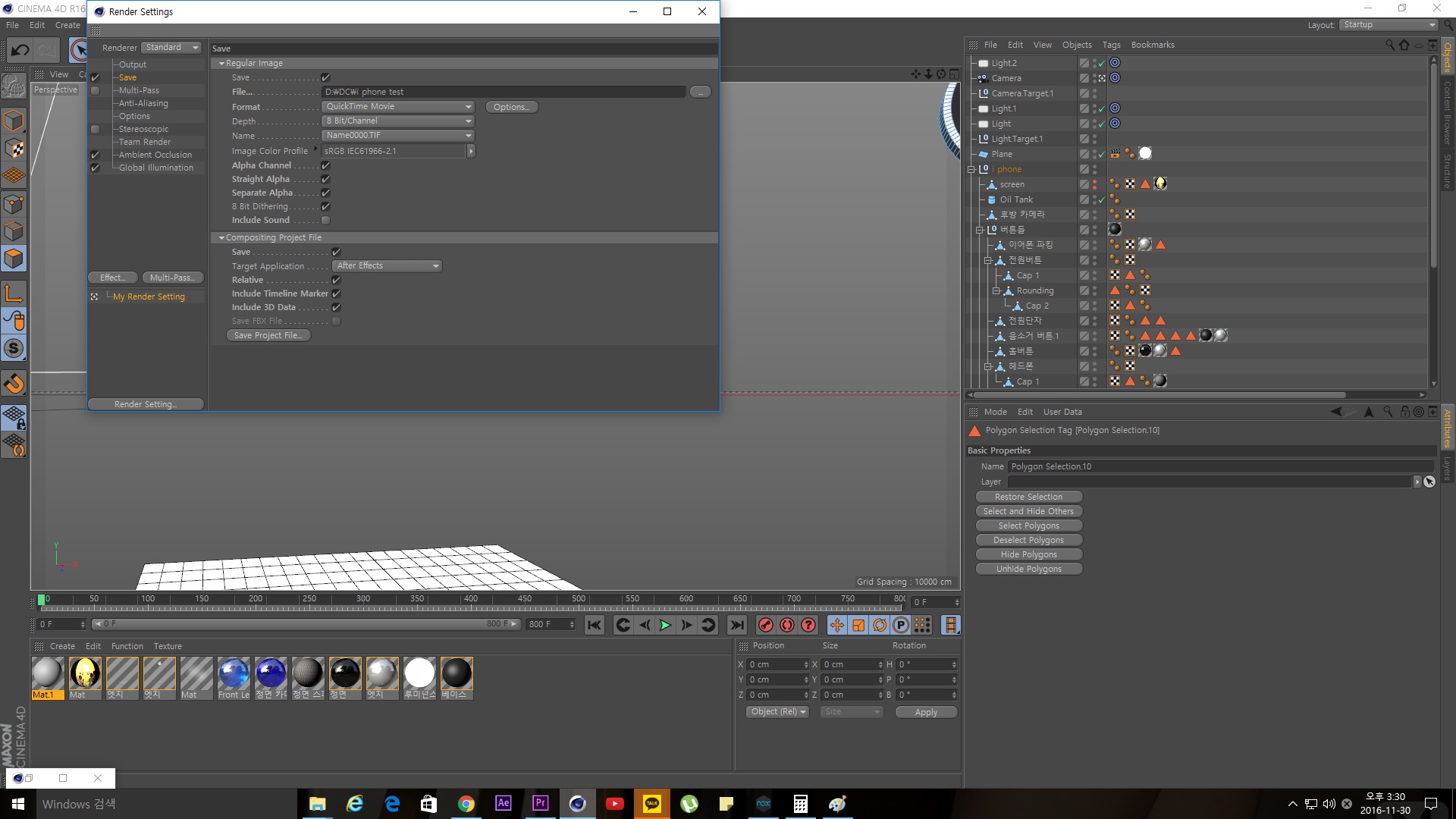Click the Output menu item in render settings

pyautogui.click(x=133, y=64)
